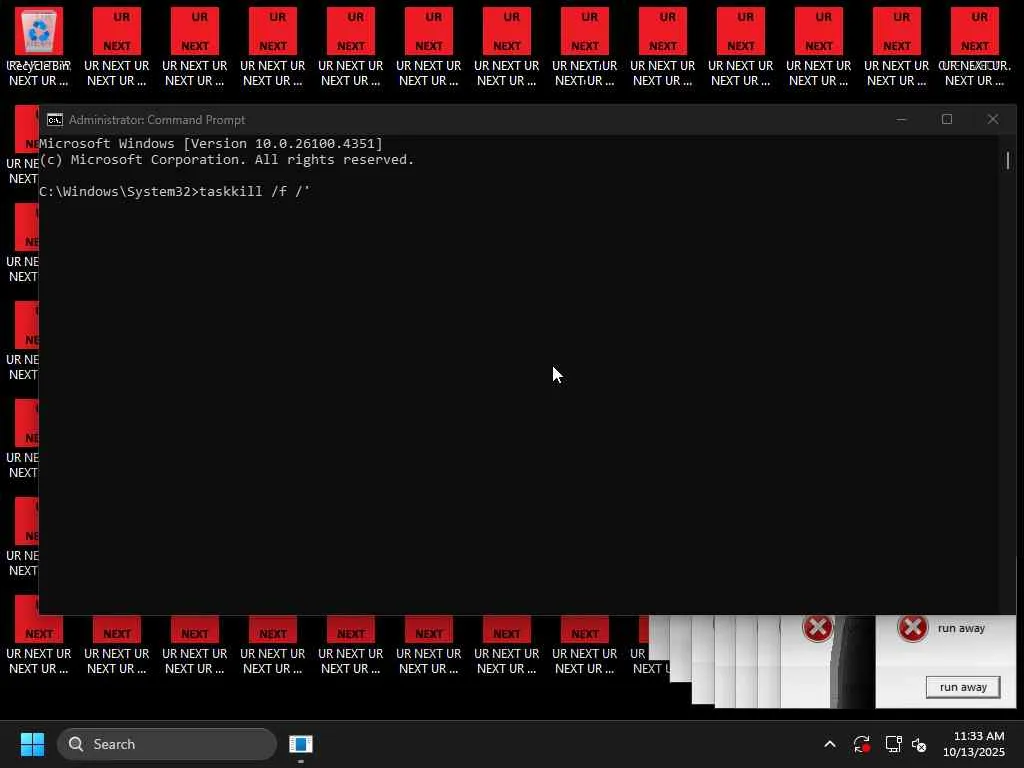
Task: Click the "Administrator: Command Prompt" title text
Action: point(157,120)
